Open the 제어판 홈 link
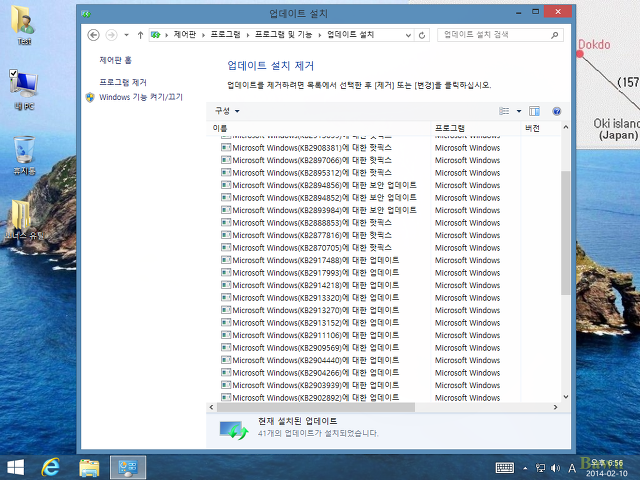640x480 pixels. click(x=116, y=60)
